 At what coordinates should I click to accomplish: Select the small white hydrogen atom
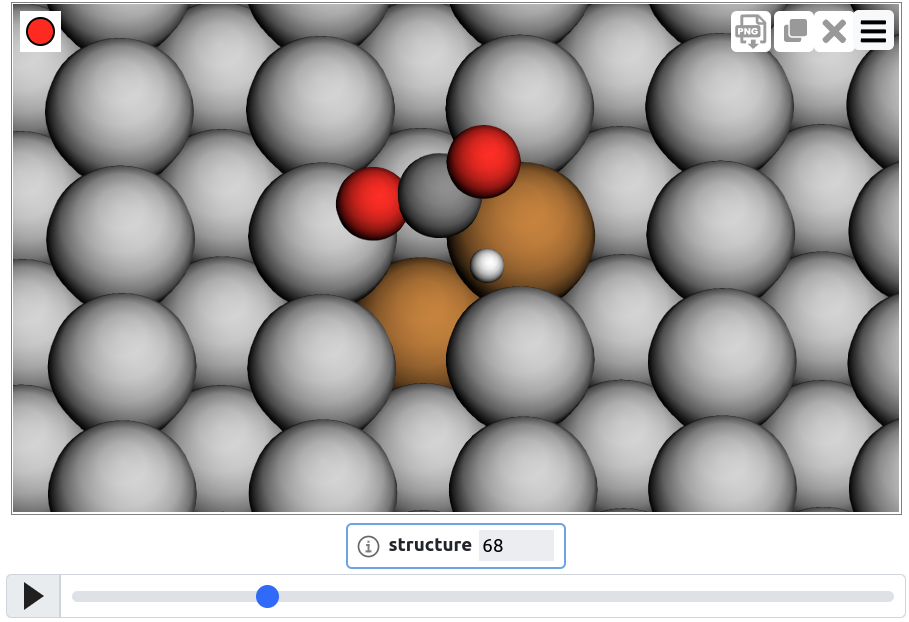click(487, 265)
